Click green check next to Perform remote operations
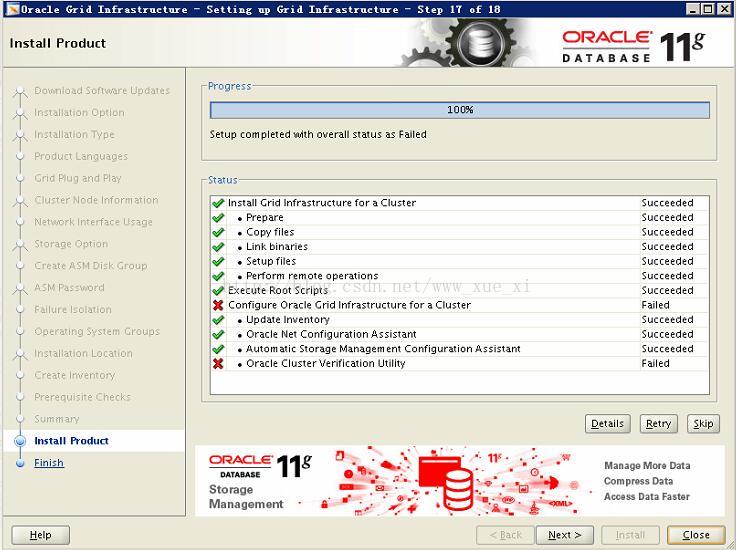The image size is (736, 550). tap(218, 276)
